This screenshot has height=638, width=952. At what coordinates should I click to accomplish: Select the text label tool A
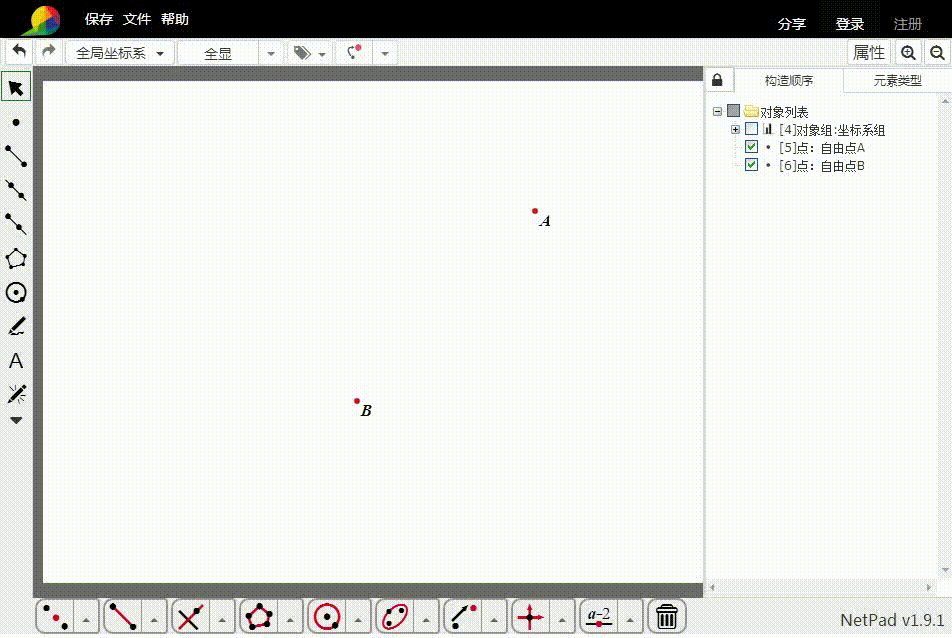pos(16,361)
